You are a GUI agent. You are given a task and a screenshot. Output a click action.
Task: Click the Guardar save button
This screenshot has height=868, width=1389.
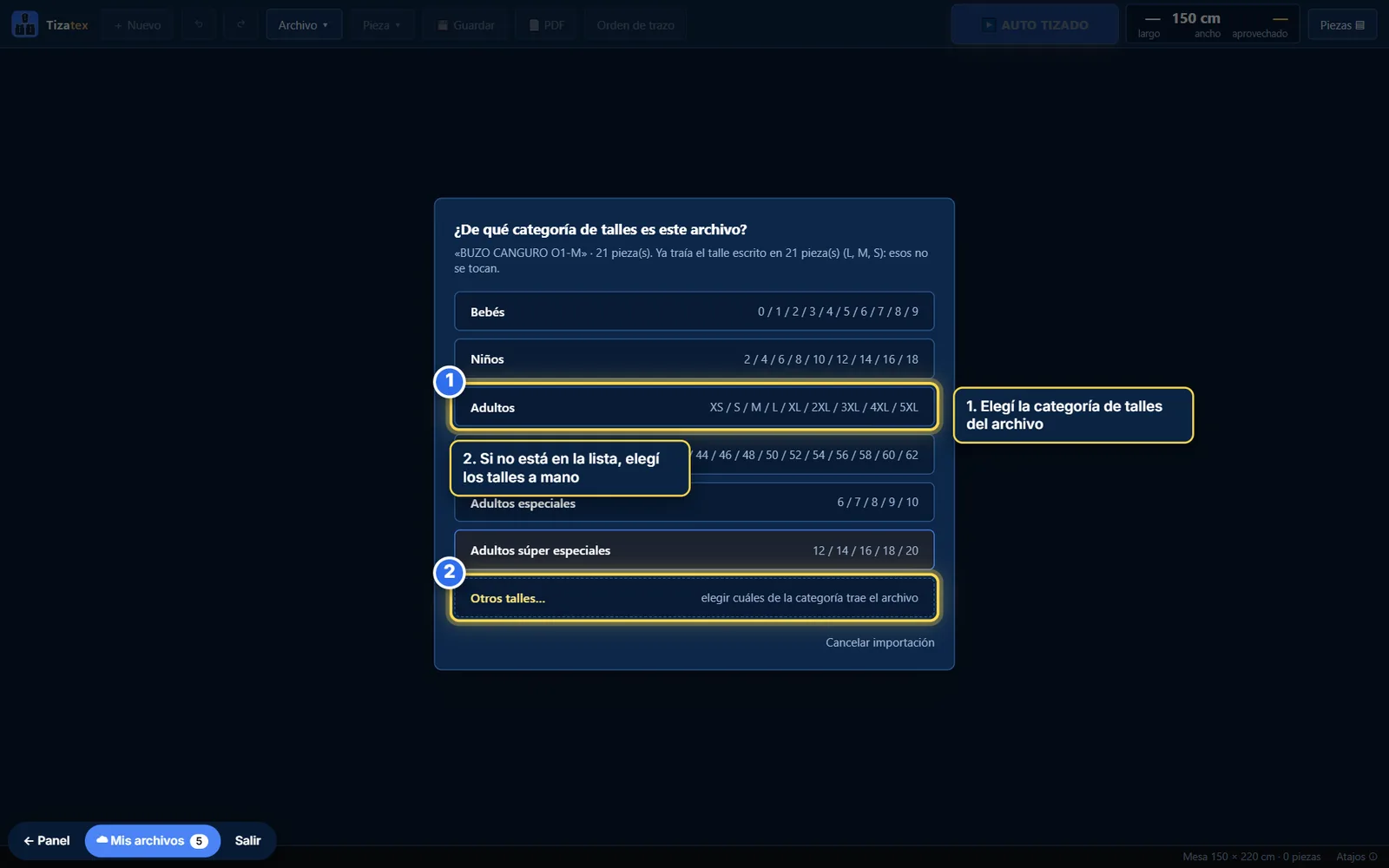coord(465,25)
